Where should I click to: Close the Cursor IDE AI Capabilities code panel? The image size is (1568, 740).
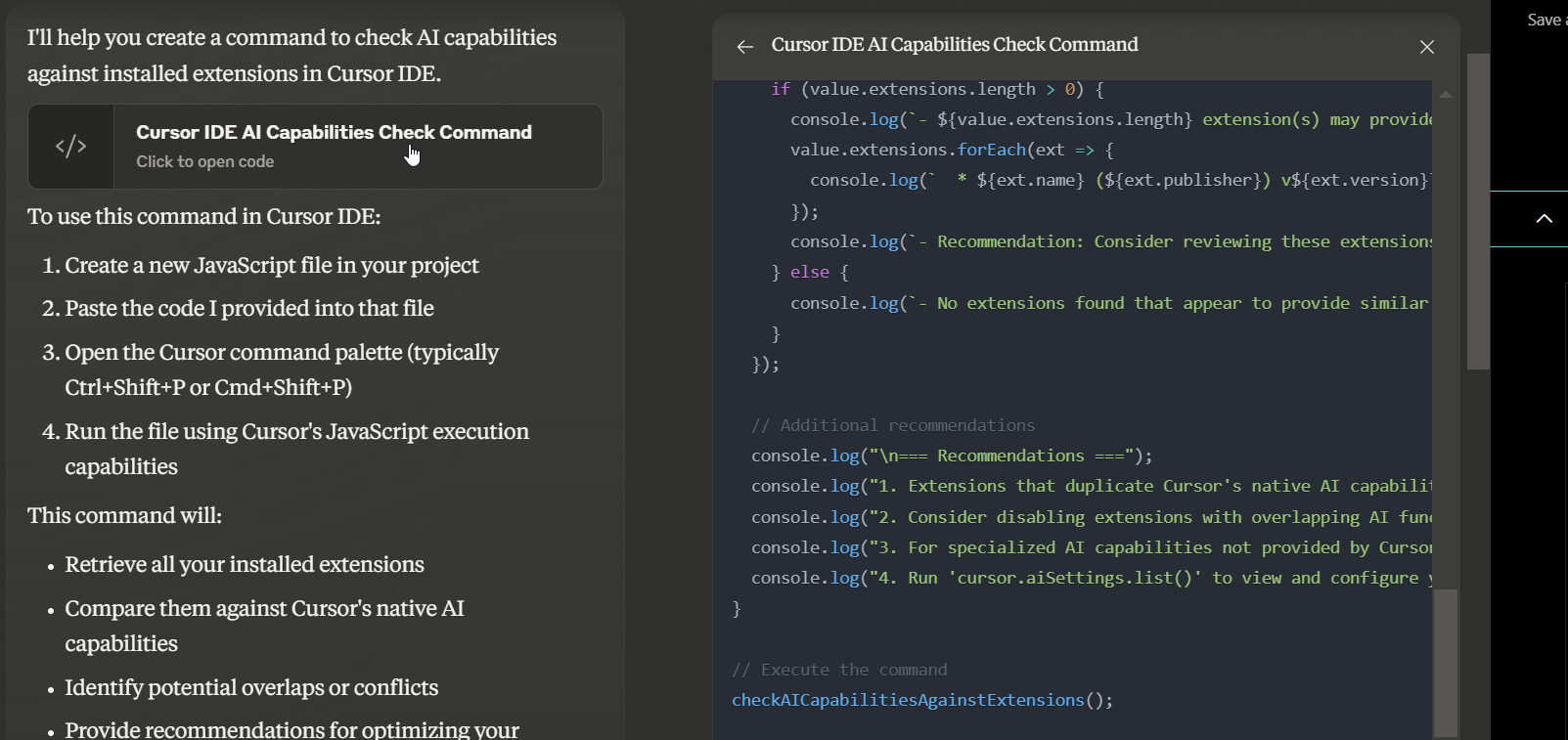[x=1426, y=47]
